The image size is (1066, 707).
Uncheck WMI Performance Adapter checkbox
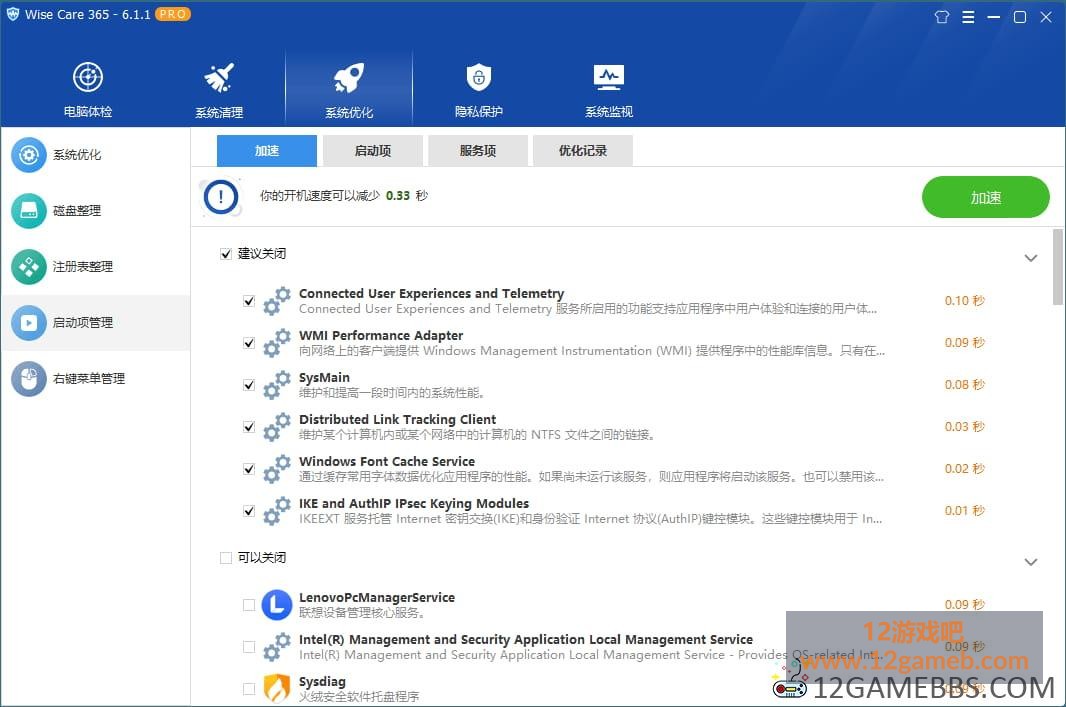coord(249,343)
